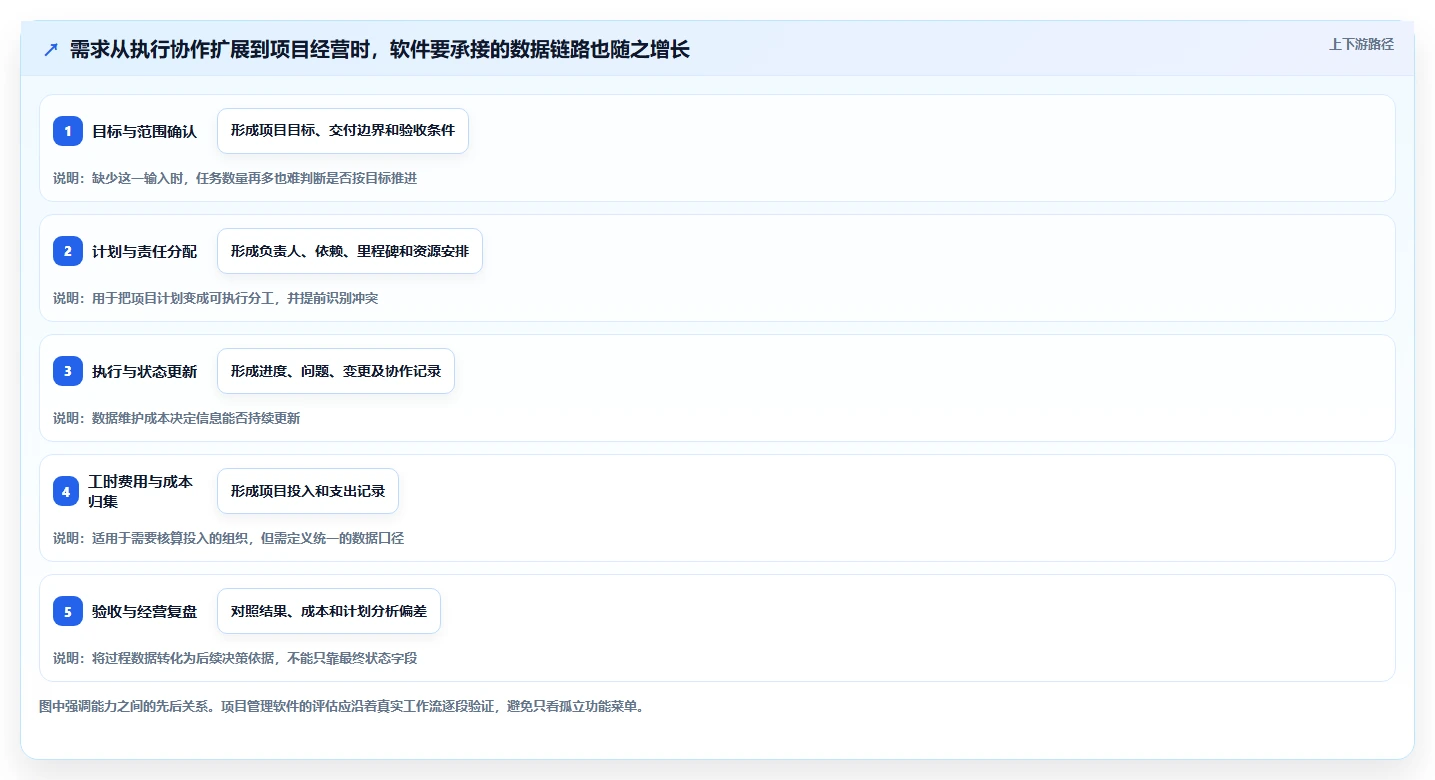
Task: Click the footer text 图中强调能力之间的先后关系
Action: (345, 706)
